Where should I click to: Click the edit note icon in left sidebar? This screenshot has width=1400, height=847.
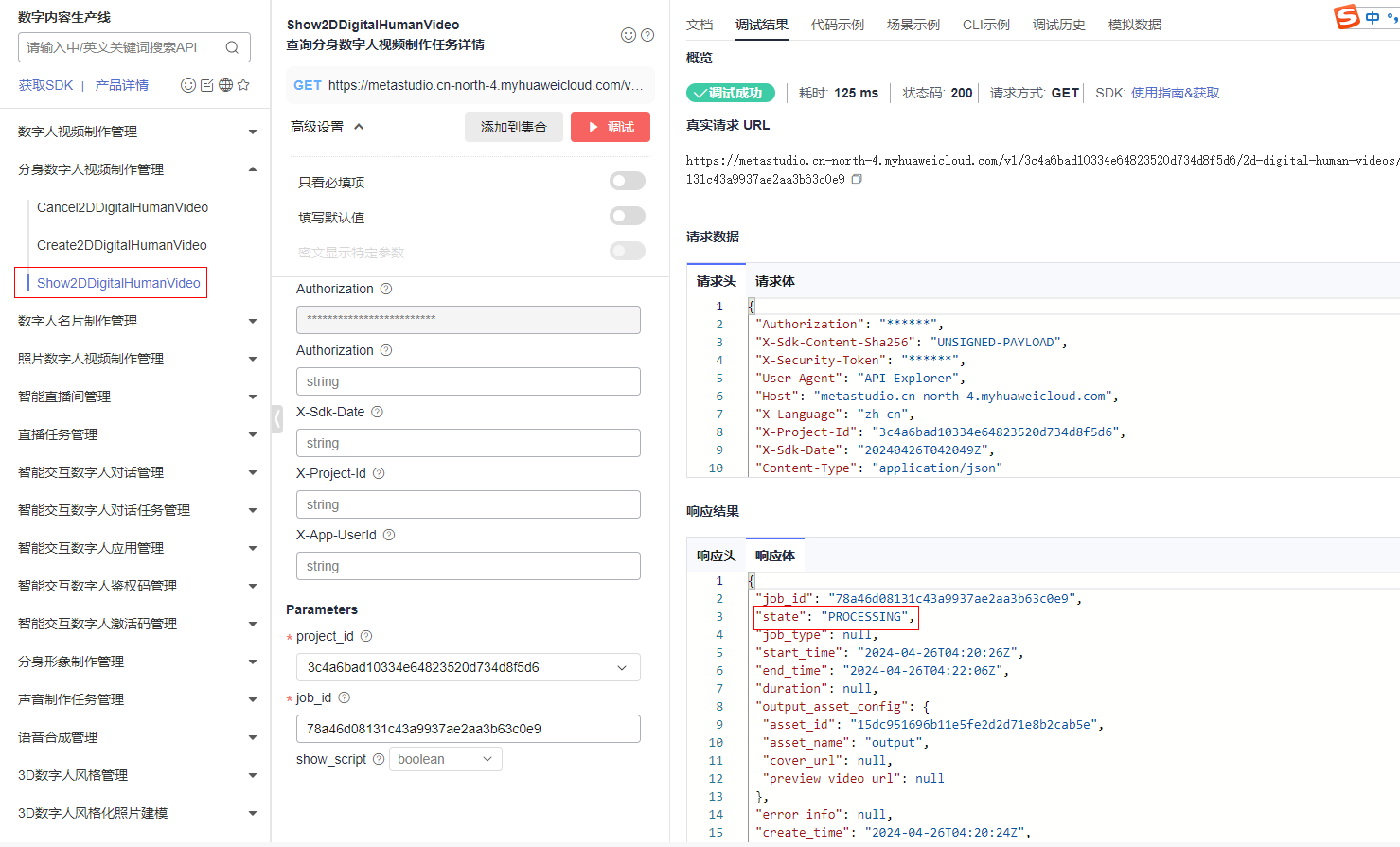(x=207, y=85)
